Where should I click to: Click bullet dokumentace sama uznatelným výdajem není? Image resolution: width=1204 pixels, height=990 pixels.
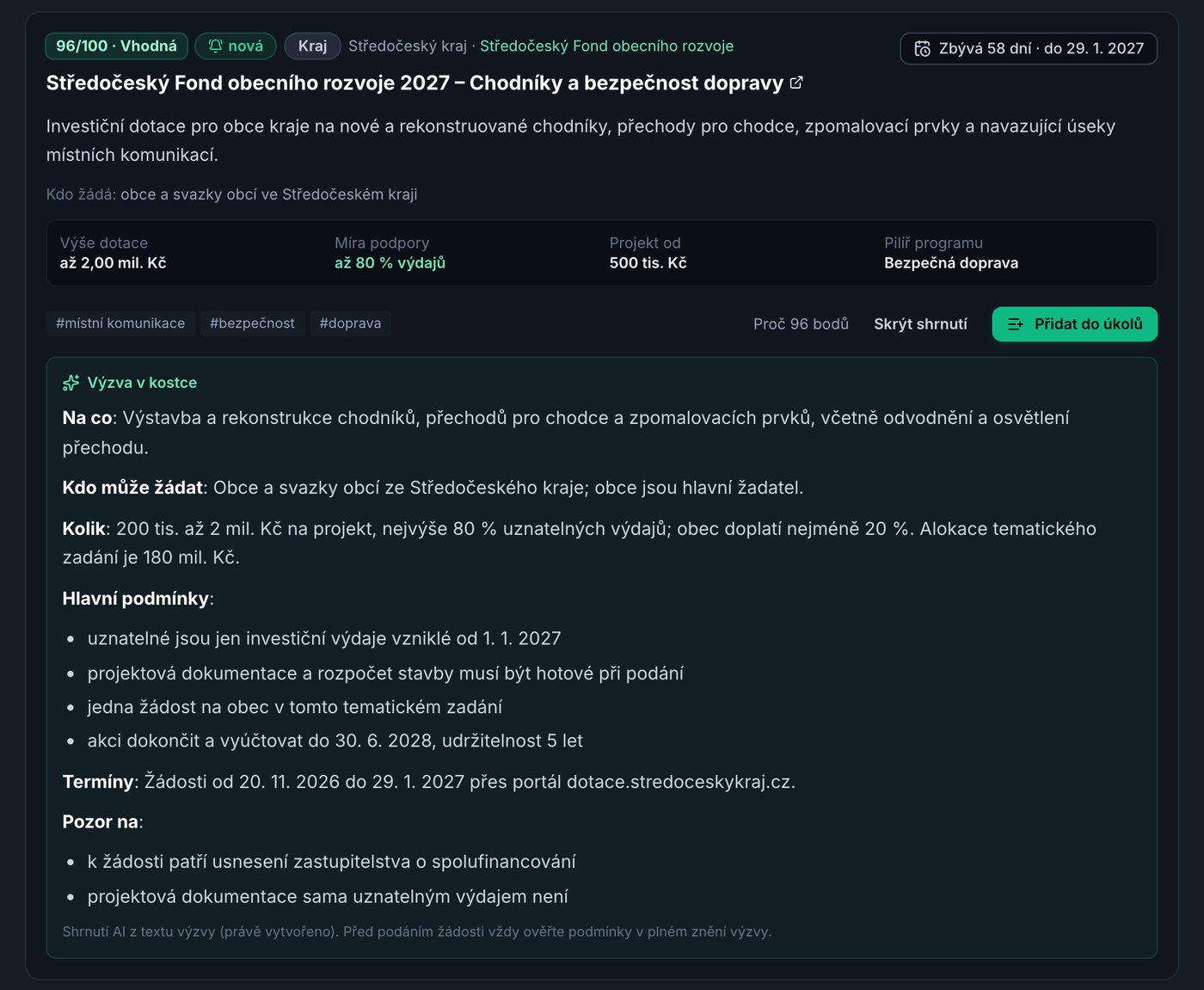328,896
